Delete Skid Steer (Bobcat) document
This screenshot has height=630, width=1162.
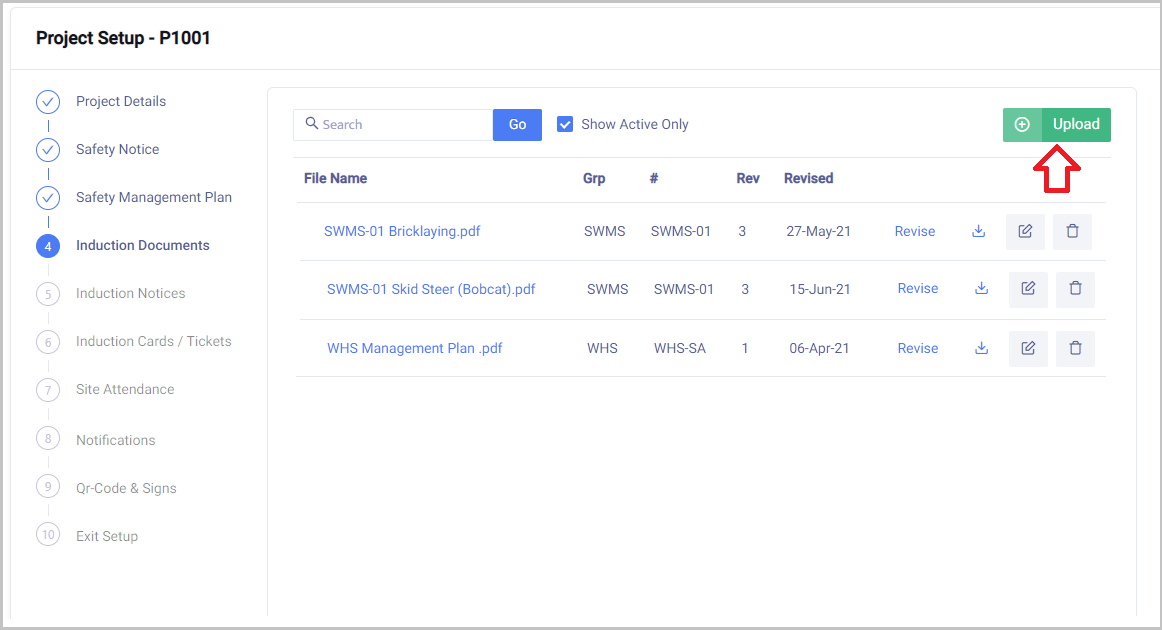[1075, 289]
